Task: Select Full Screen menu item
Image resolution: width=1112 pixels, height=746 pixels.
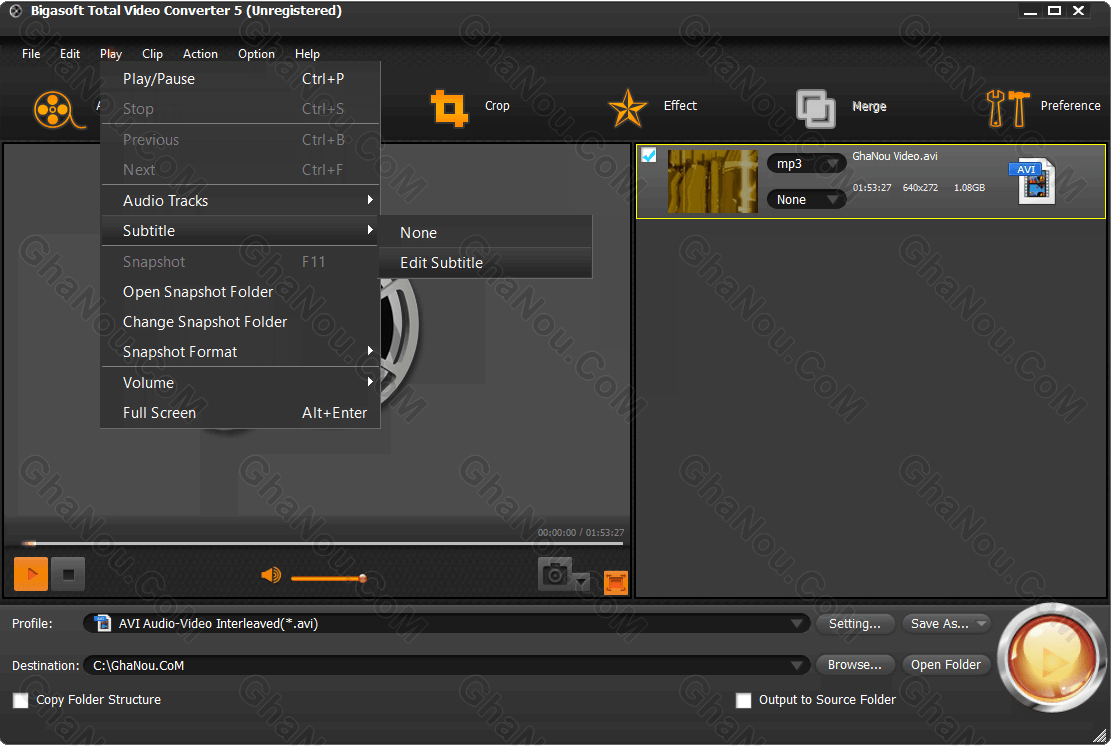Action: coord(240,413)
